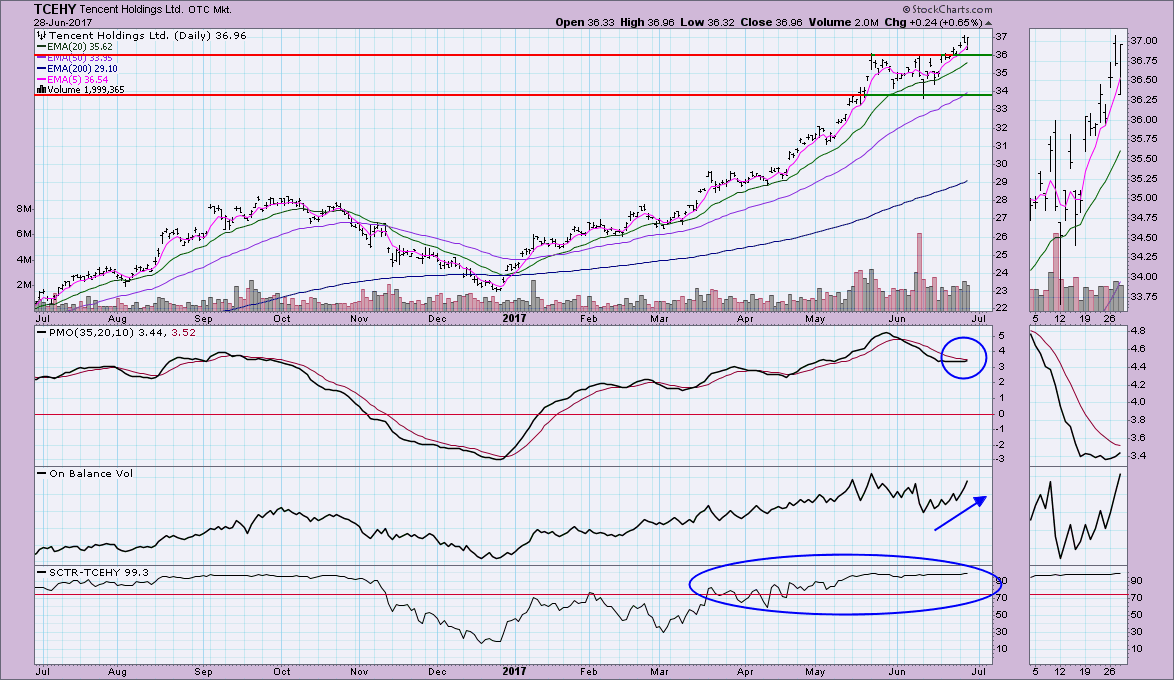Open the ©StockCharts.com attribution link
The height and width of the screenshot is (680, 1174).
pyautogui.click(x=947, y=10)
